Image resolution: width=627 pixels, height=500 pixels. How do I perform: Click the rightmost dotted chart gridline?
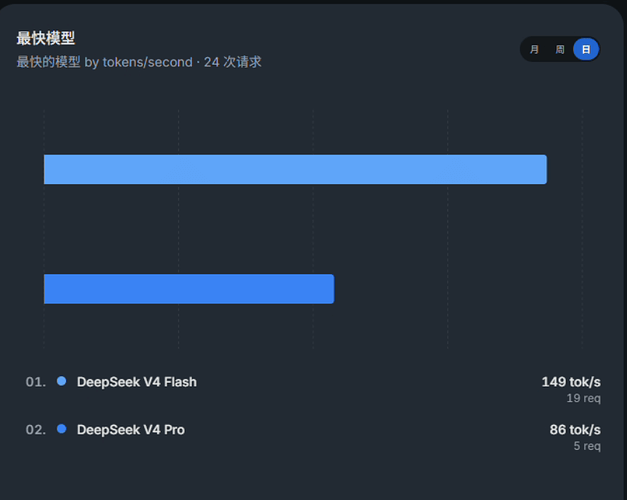coord(582,229)
